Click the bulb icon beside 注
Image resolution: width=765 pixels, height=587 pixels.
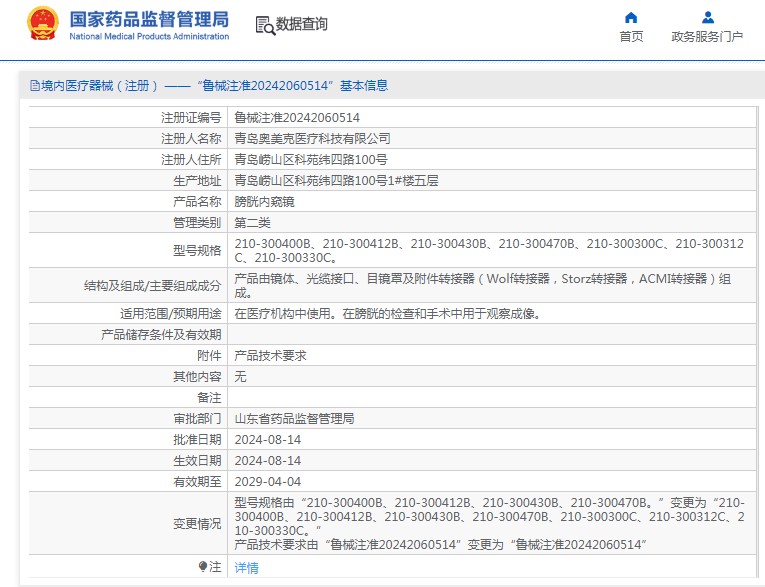(x=203, y=567)
